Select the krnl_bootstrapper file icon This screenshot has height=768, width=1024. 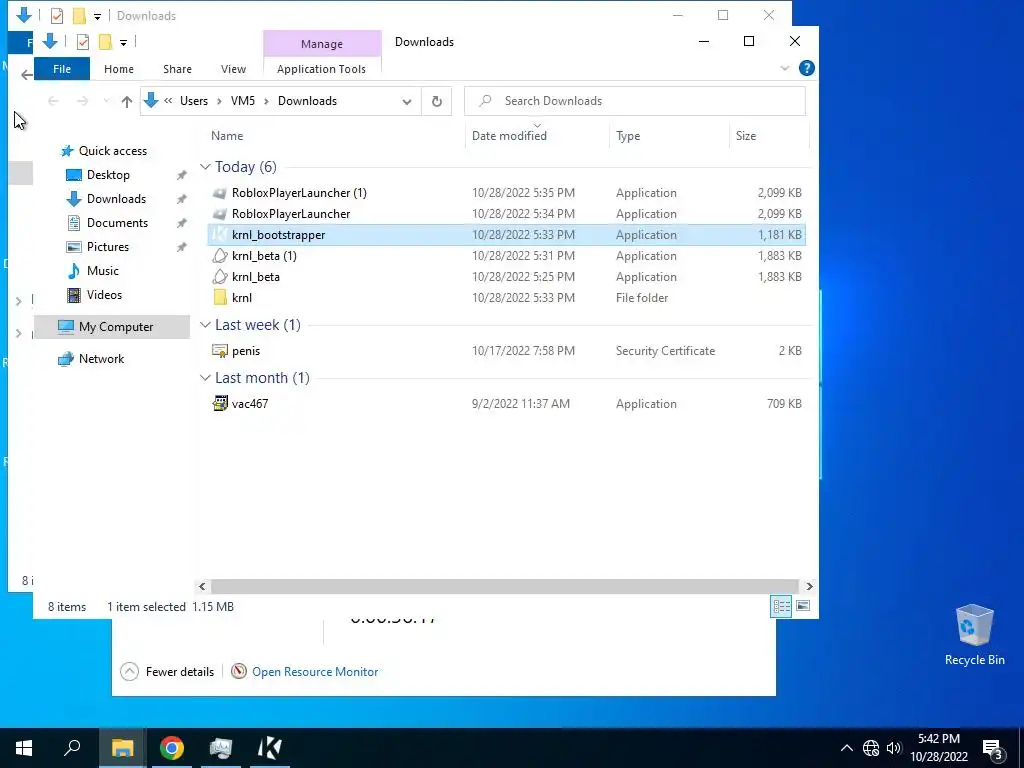220,234
